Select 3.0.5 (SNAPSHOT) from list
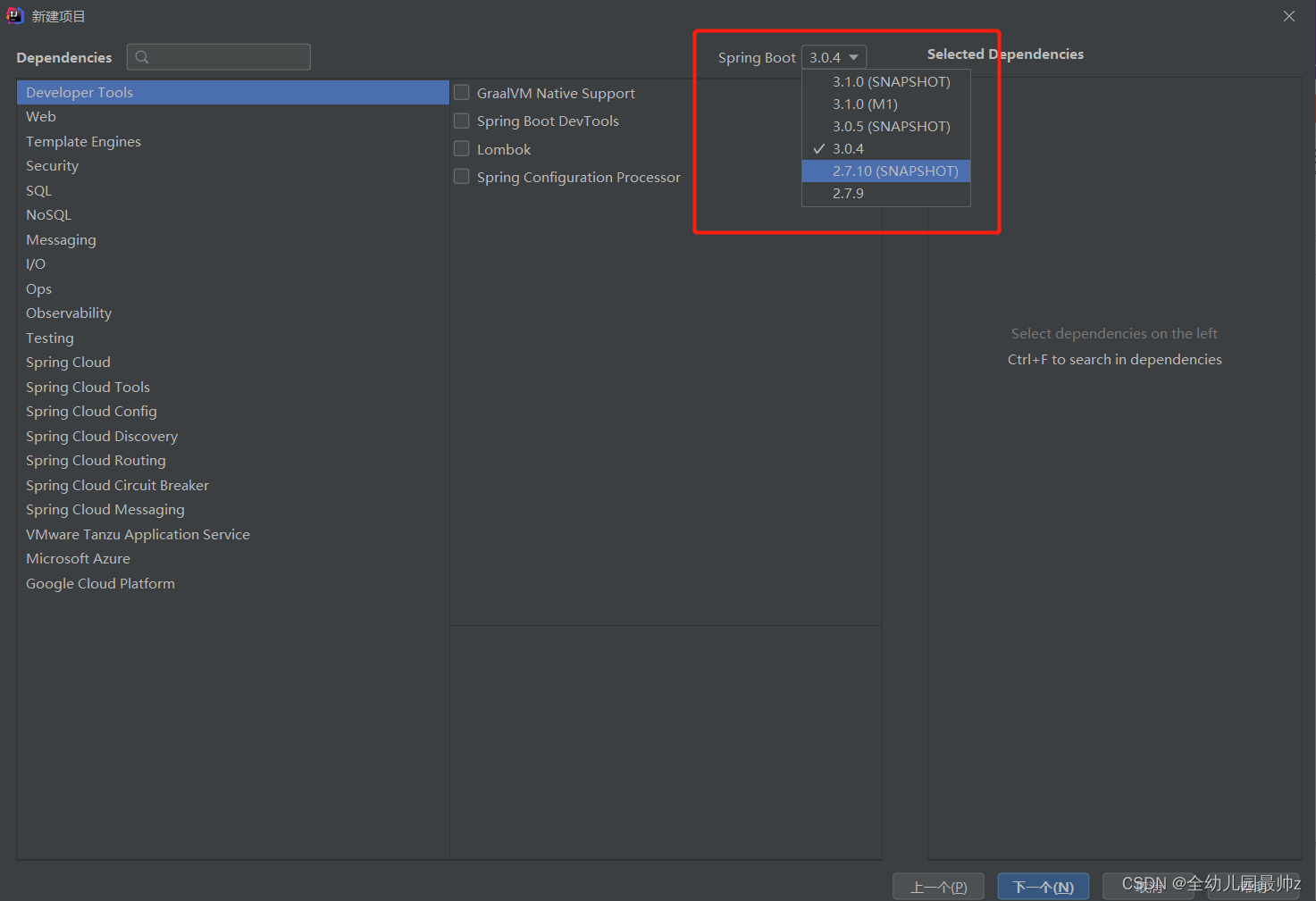 886,126
